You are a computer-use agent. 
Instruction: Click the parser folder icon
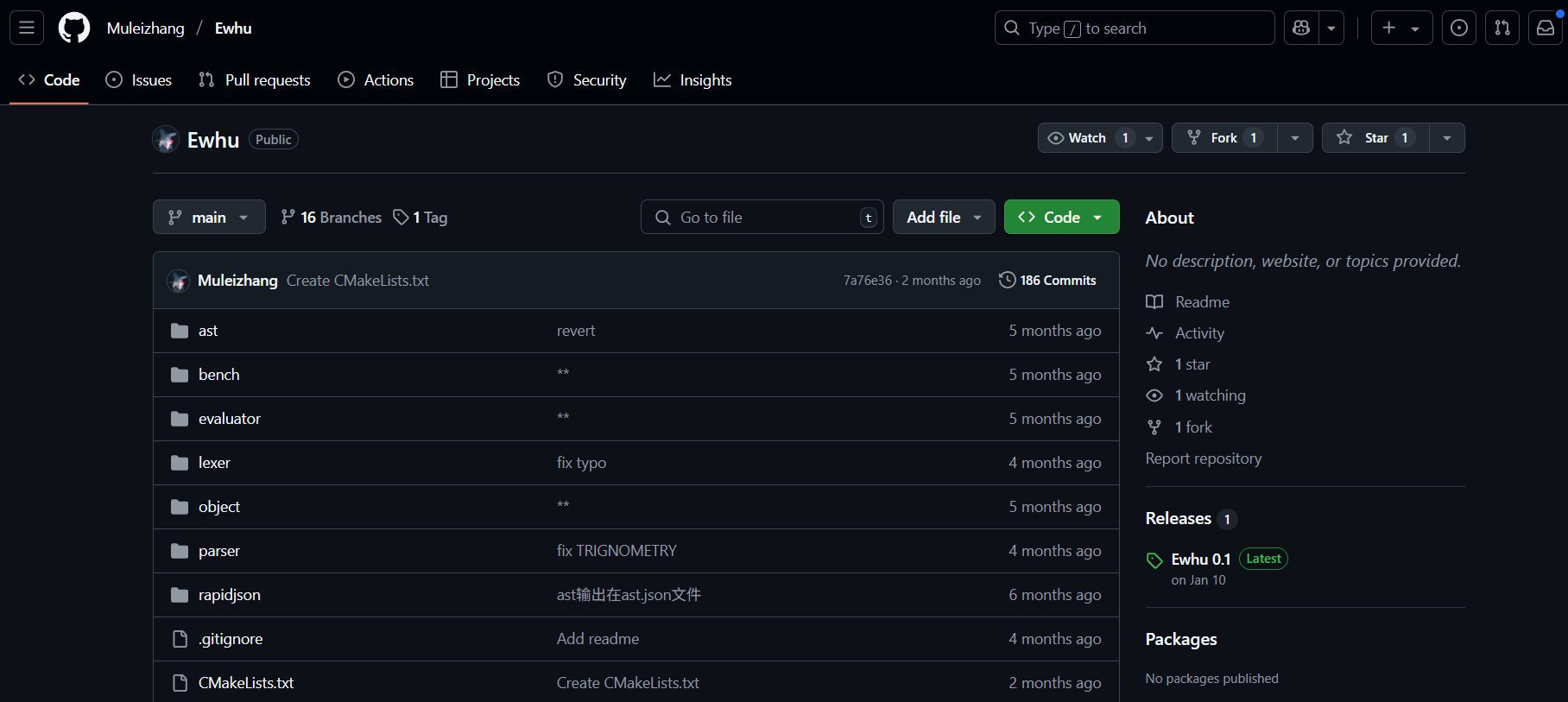pyautogui.click(x=180, y=551)
